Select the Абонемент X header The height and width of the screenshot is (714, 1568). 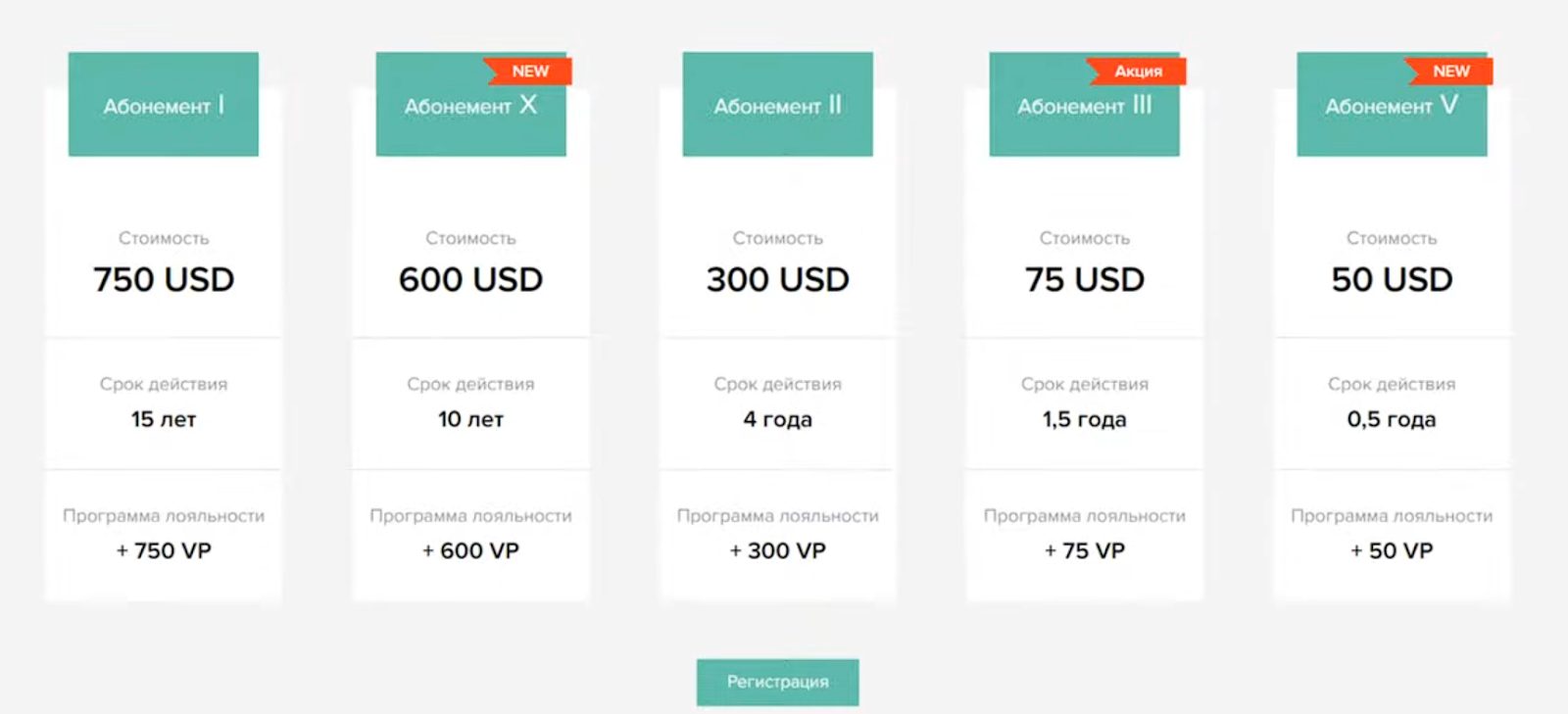[470, 106]
